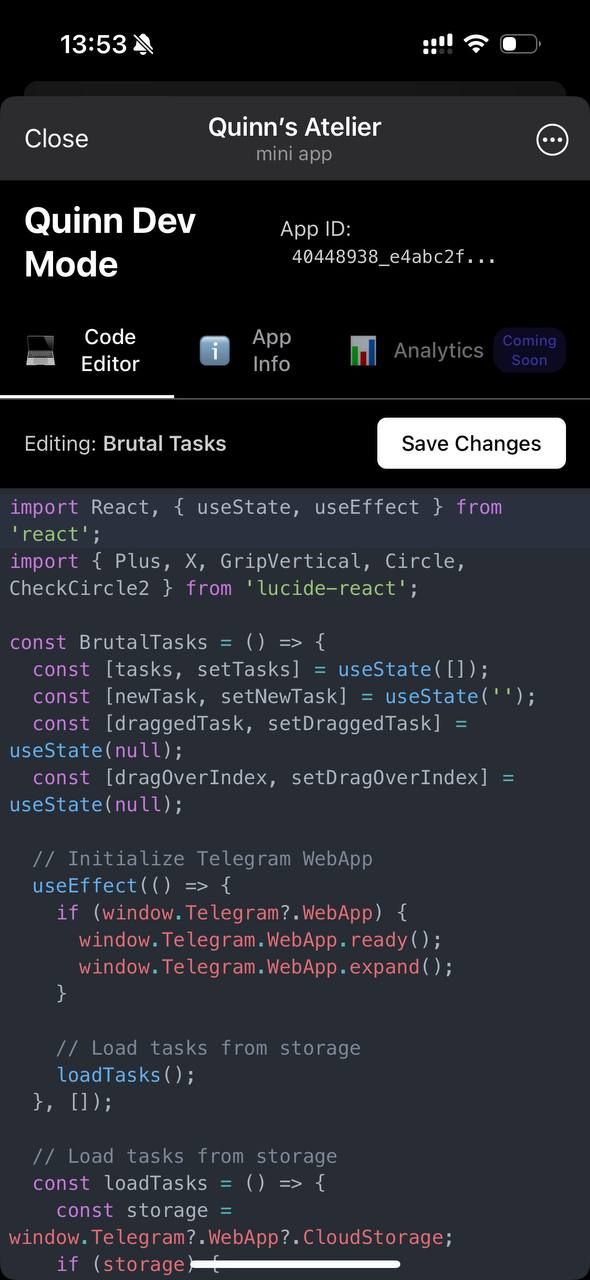Click the loadTasks() call in useEffect
Viewport: 590px width, 1280px height.
pos(125,1075)
